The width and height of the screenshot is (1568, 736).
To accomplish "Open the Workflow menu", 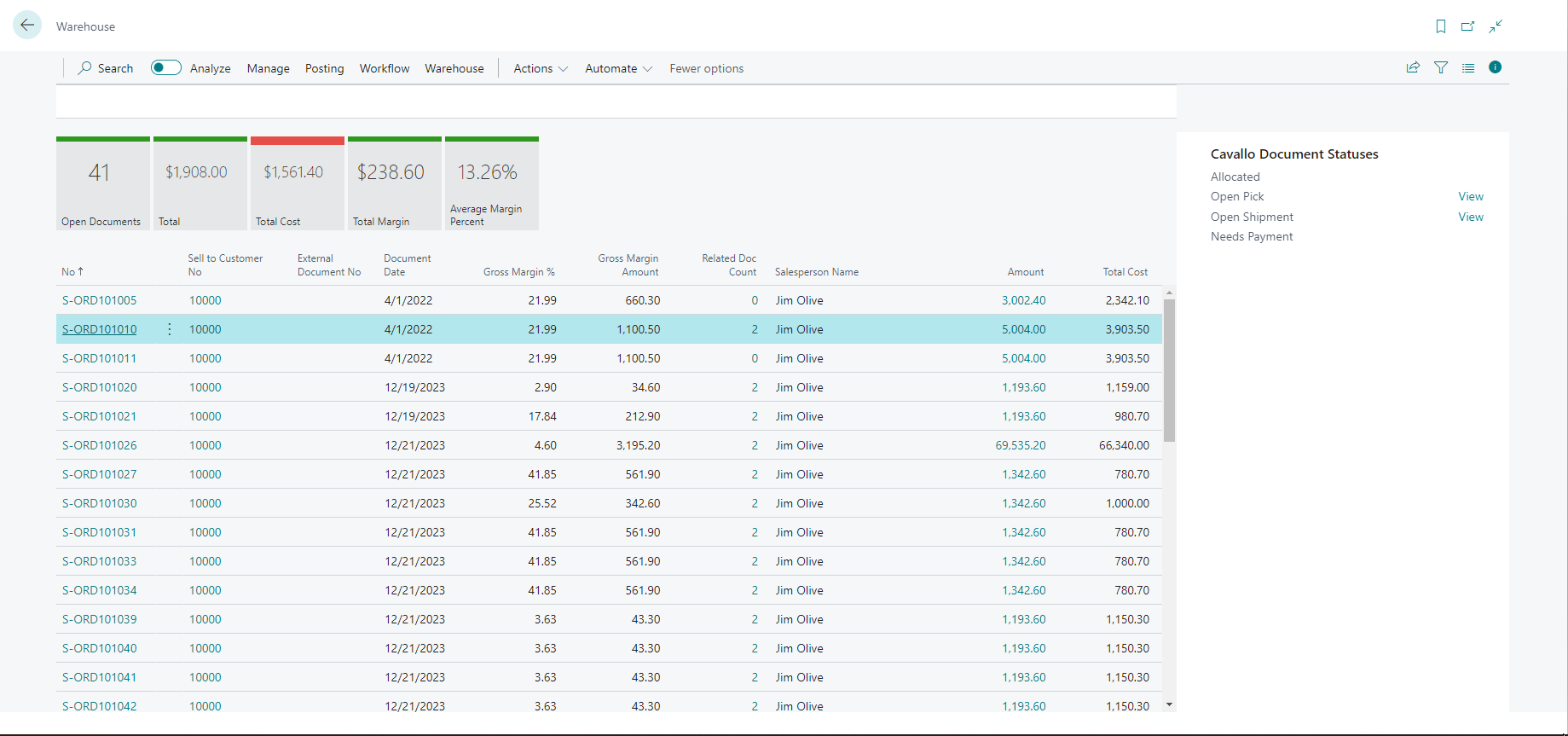I will (x=385, y=68).
